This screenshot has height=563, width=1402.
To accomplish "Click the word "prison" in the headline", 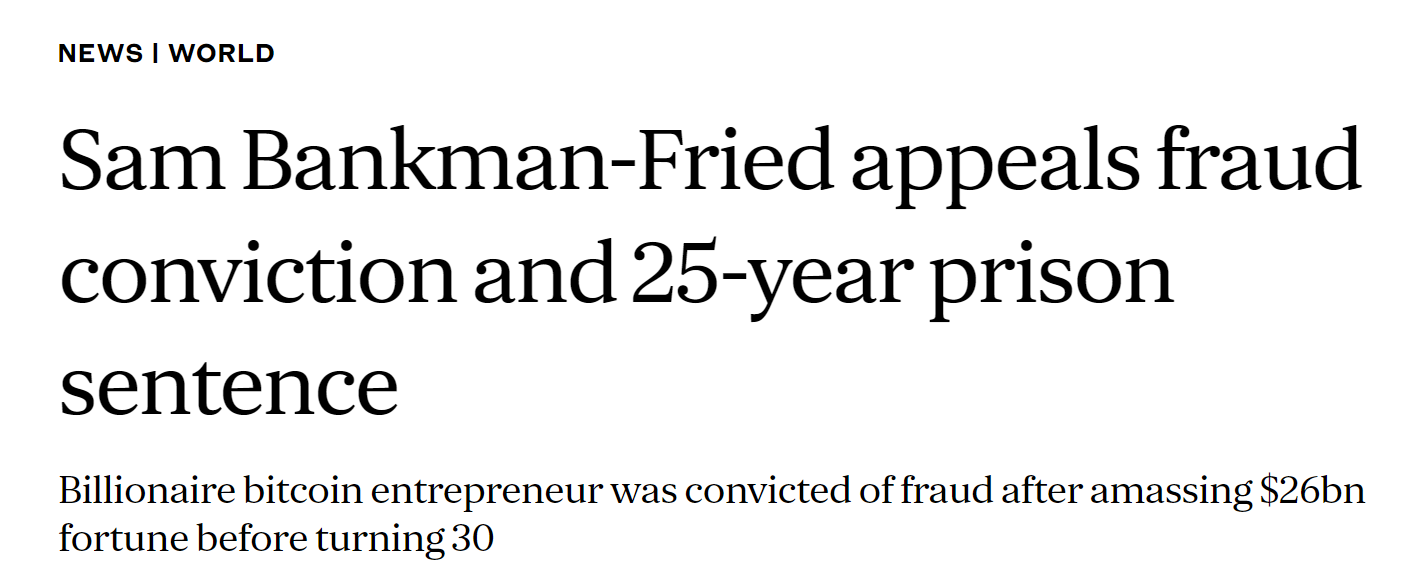I will [1050, 278].
